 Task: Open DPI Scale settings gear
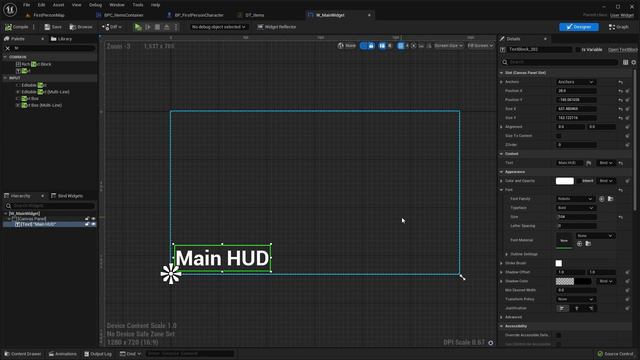[x=491, y=343]
